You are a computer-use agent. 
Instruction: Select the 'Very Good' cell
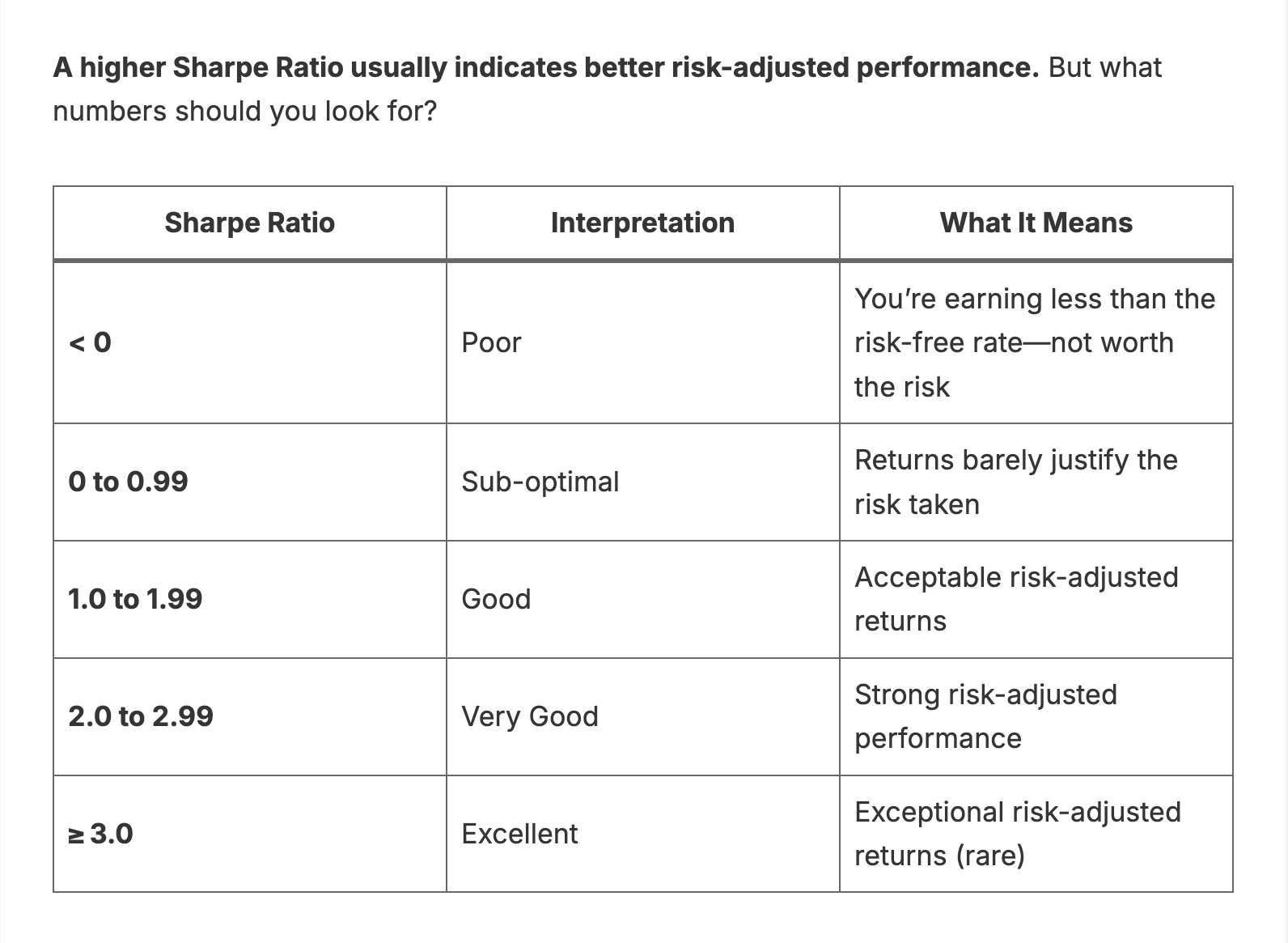coord(529,716)
